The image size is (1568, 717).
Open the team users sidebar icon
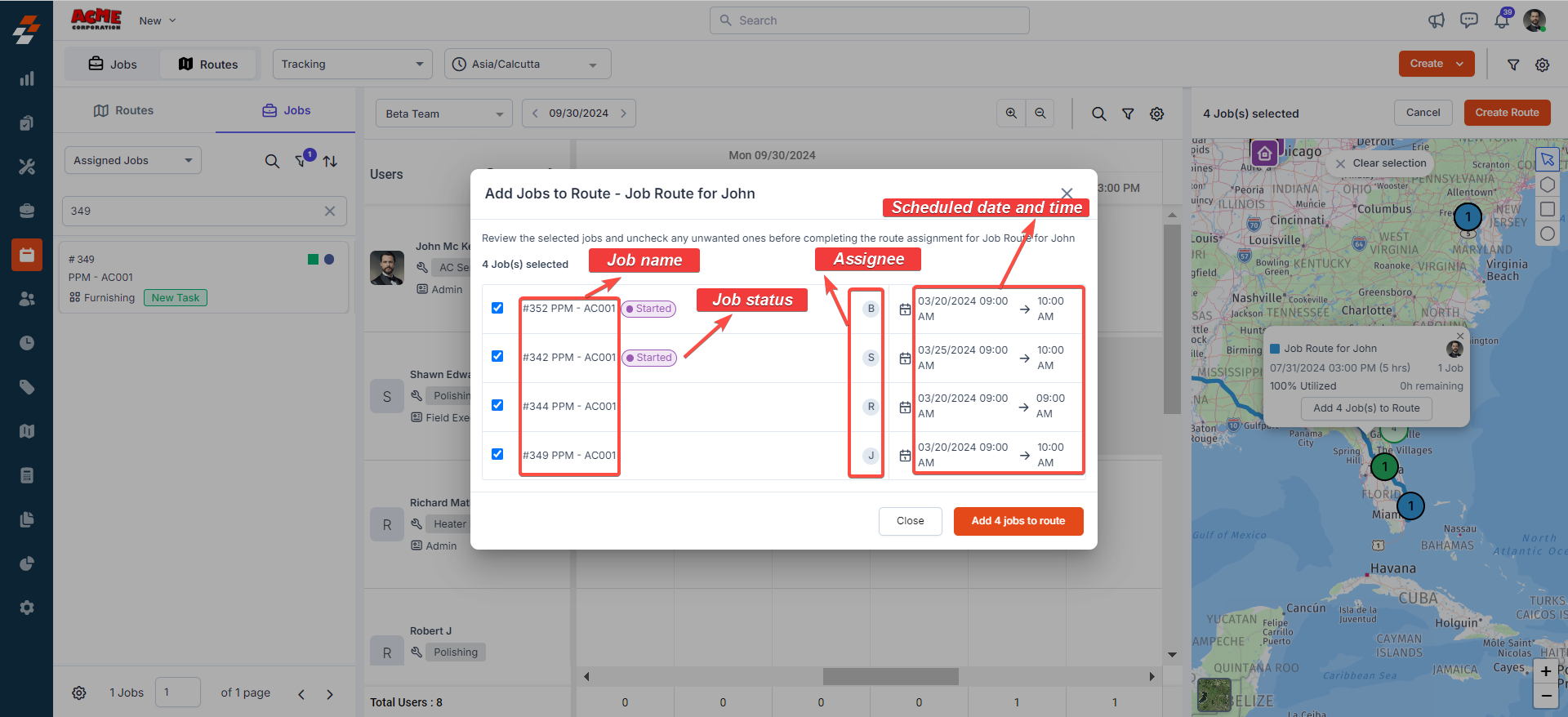pos(27,299)
